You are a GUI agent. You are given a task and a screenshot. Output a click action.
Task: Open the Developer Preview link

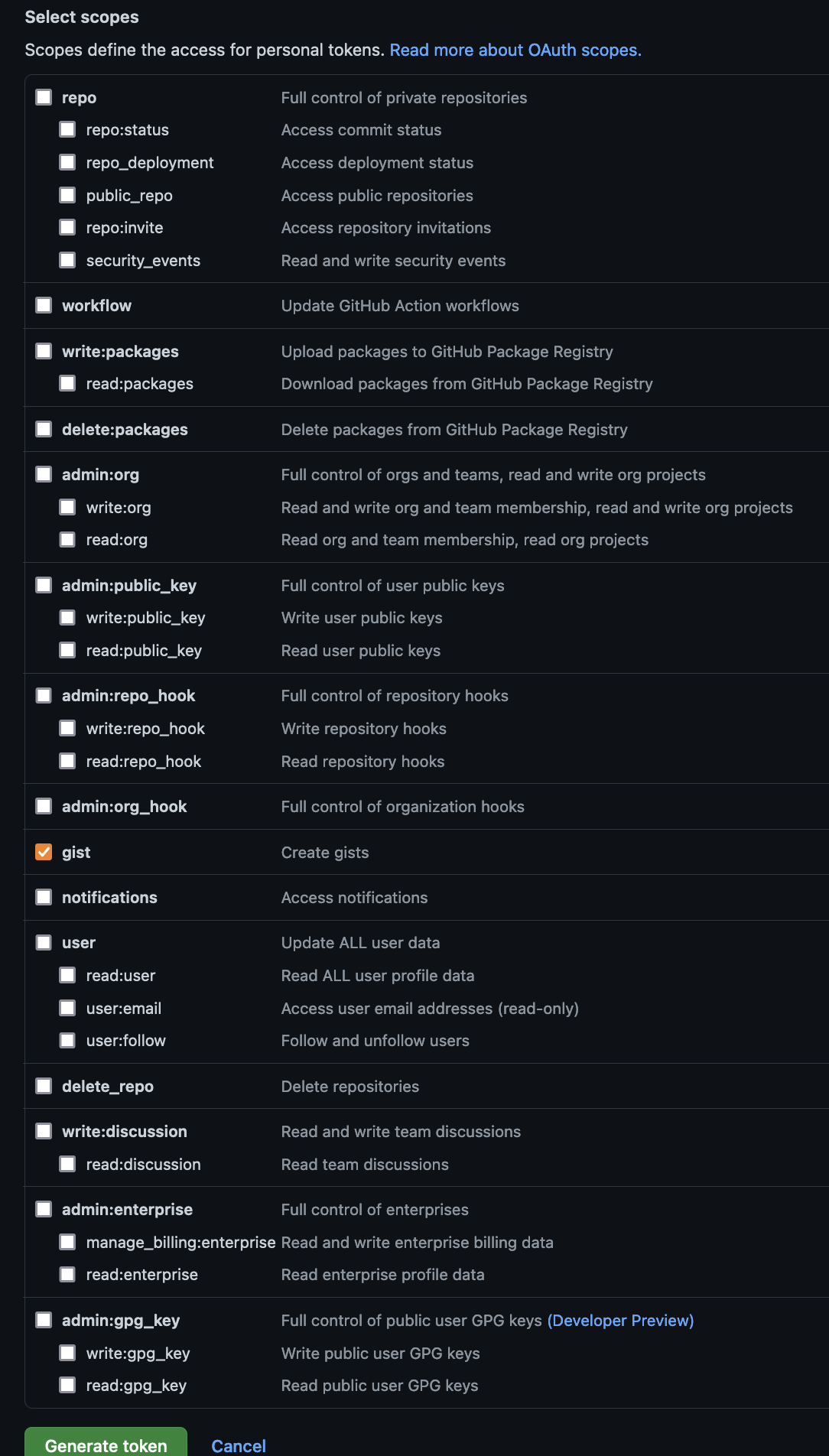pos(620,1321)
